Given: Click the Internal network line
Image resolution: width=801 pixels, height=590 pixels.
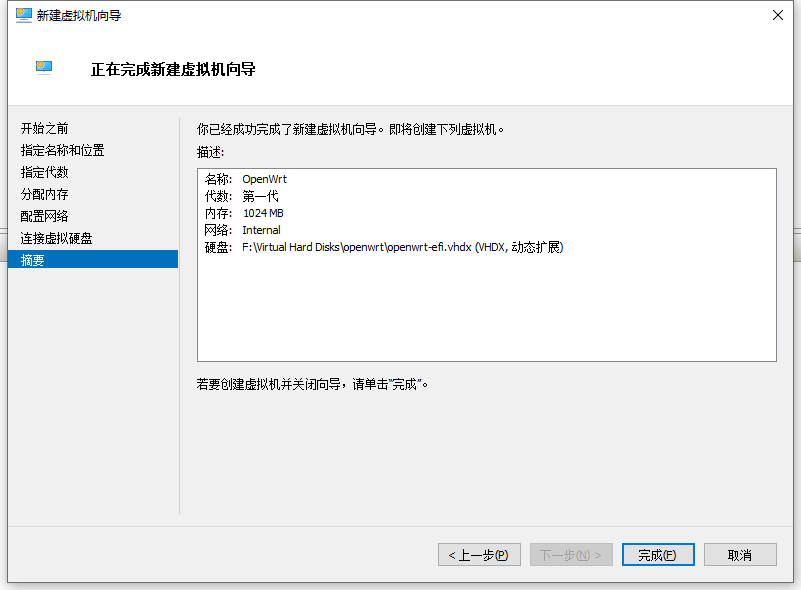Looking at the screenshot, I should tap(261, 230).
